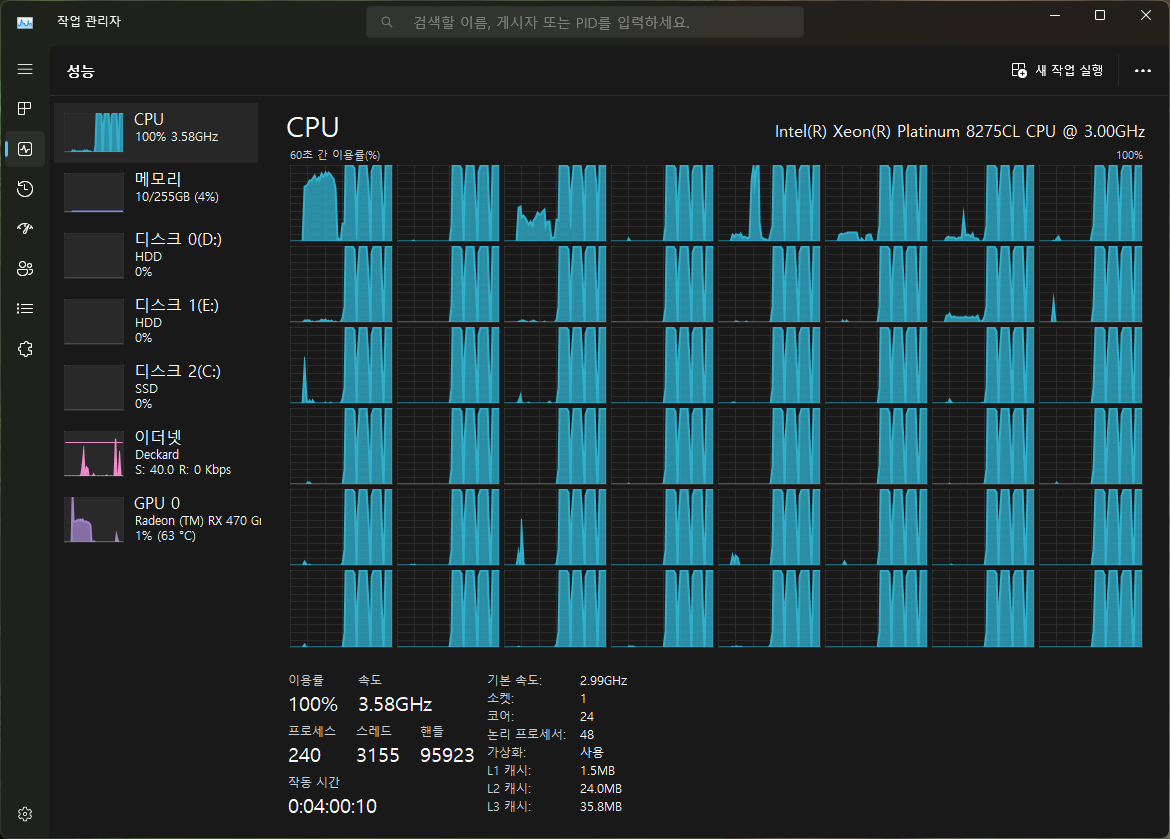Select 디스크 1(E:) in the sidebar
Screen dimensions: 1170x839
(156, 322)
